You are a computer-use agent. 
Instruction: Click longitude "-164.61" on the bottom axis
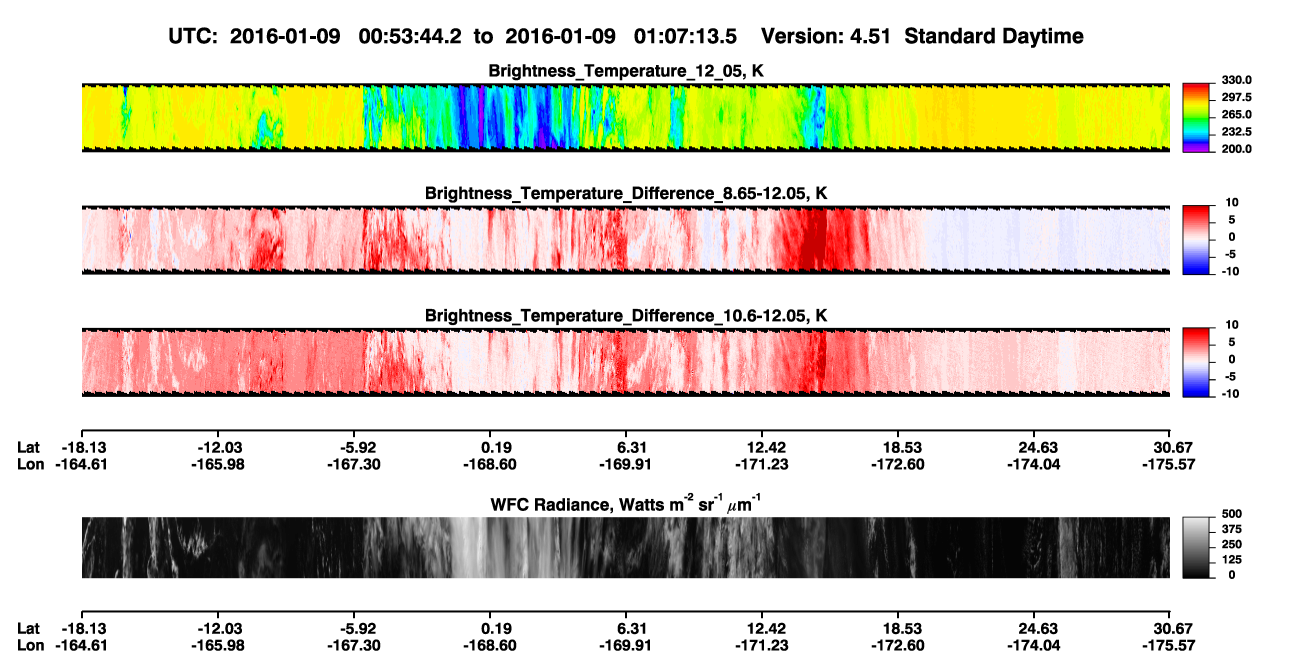[81, 645]
